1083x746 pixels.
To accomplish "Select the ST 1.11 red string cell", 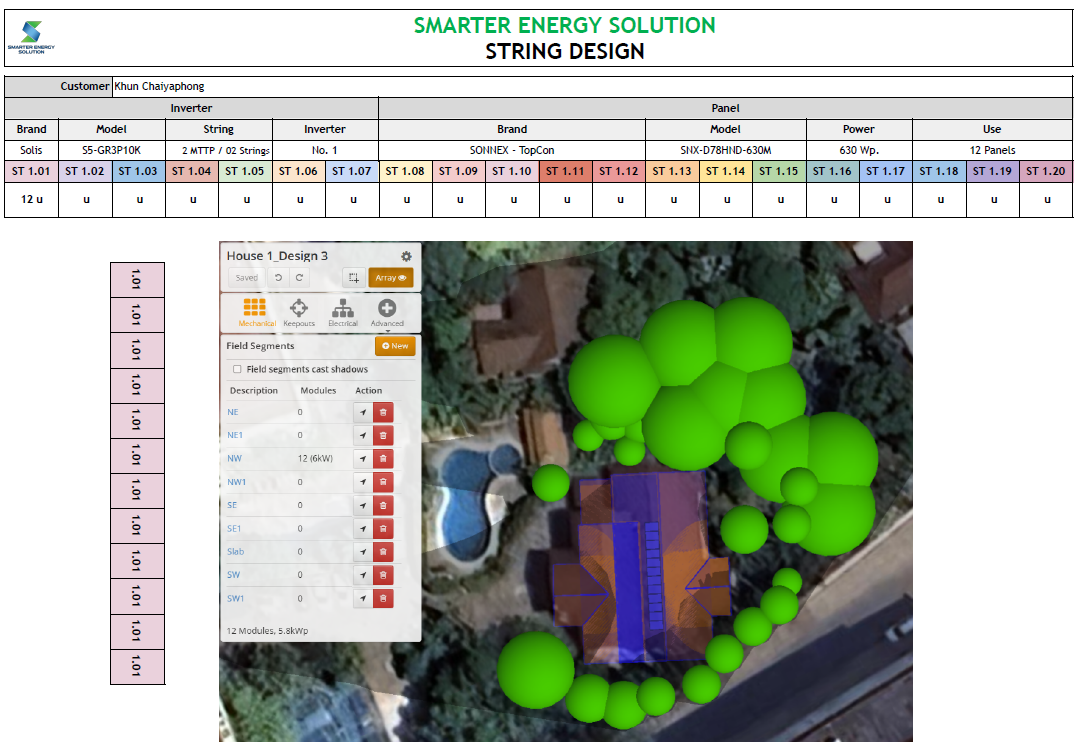I will click(x=566, y=171).
